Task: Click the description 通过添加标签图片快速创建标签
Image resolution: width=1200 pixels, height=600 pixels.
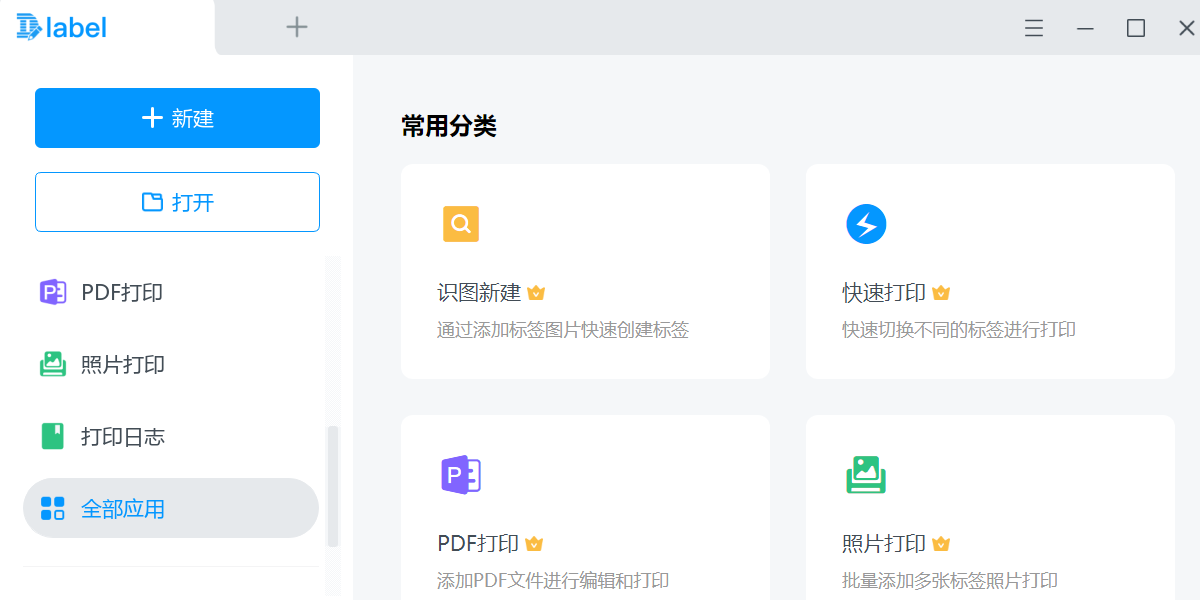Action: click(563, 330)
